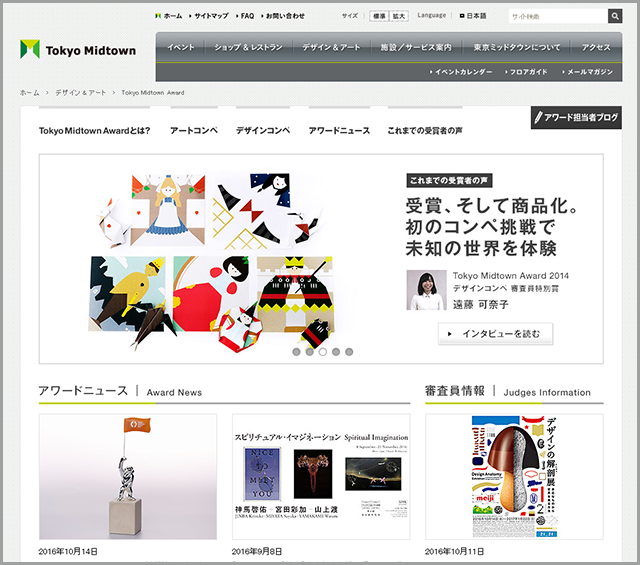Go to メールマガジン
Image resolution: width=640 pixels, height=565 pixels.
[587, 72]
